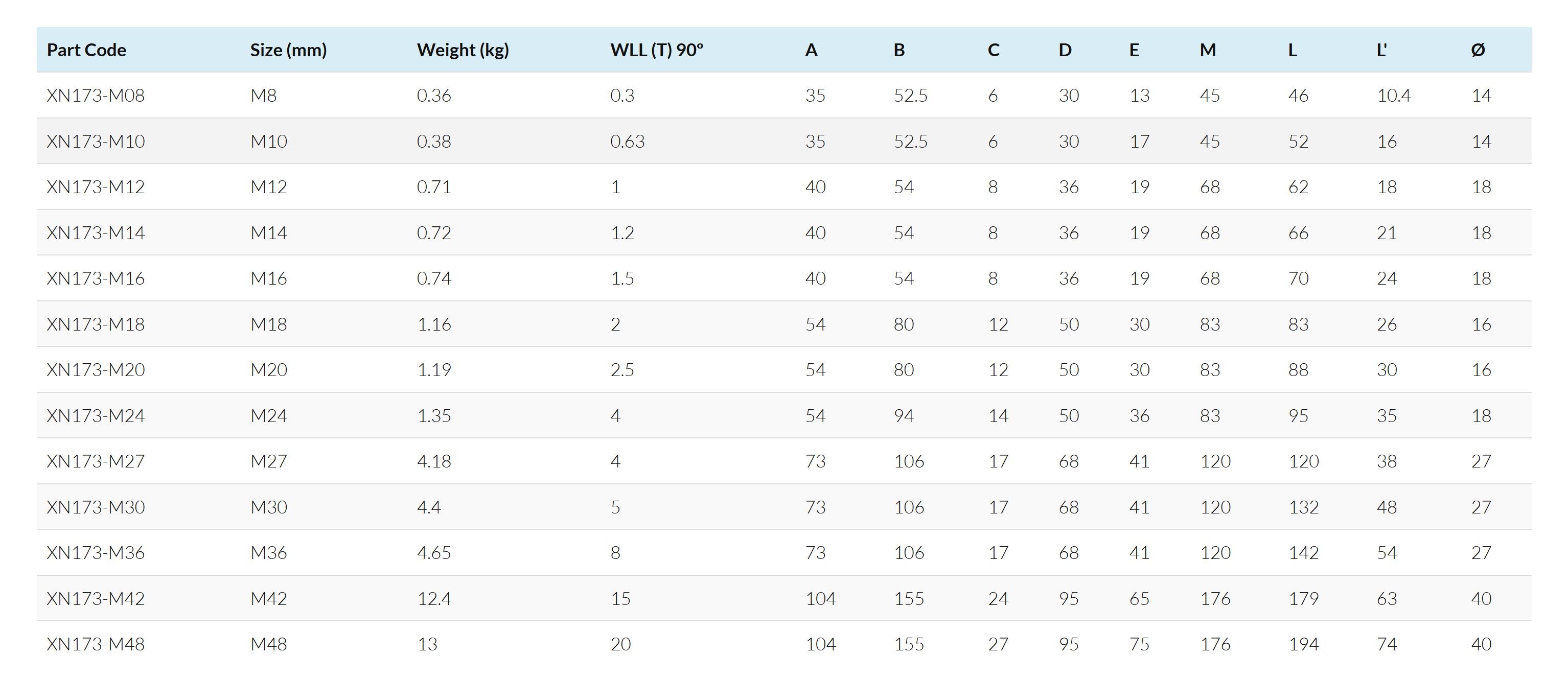The height and width of the screenshot is (679, 1568).
Task: Click the Part Code column header
Action: pyautogui.click(x=86, y=50)
